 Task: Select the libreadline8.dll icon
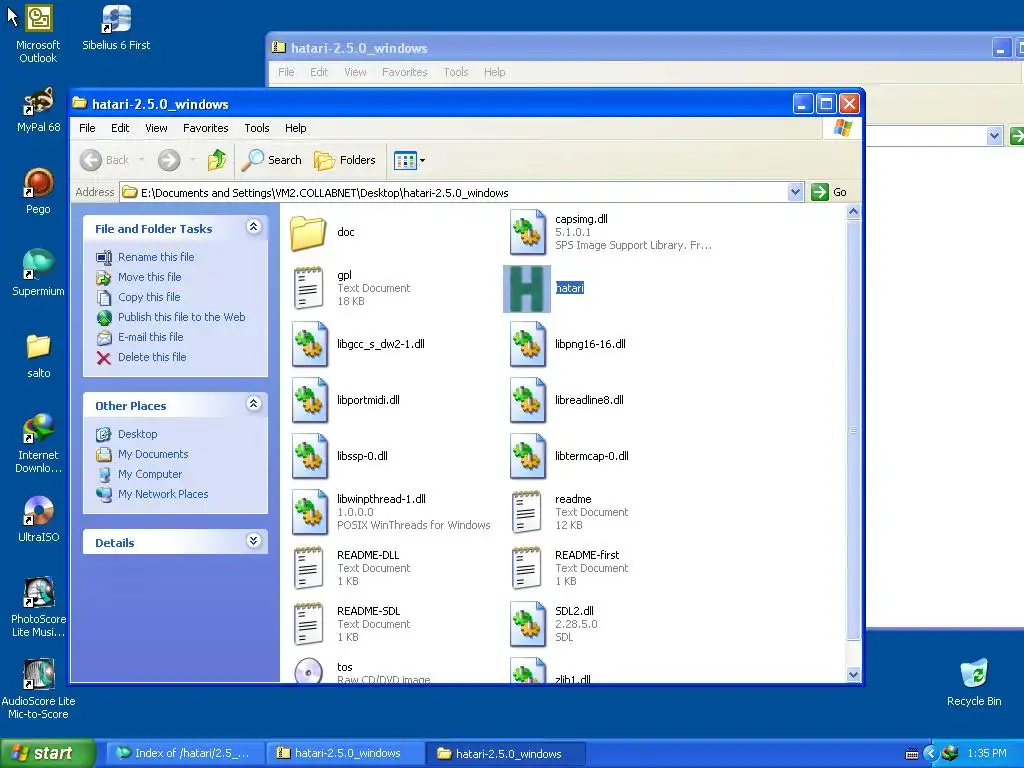coord(527,400)
